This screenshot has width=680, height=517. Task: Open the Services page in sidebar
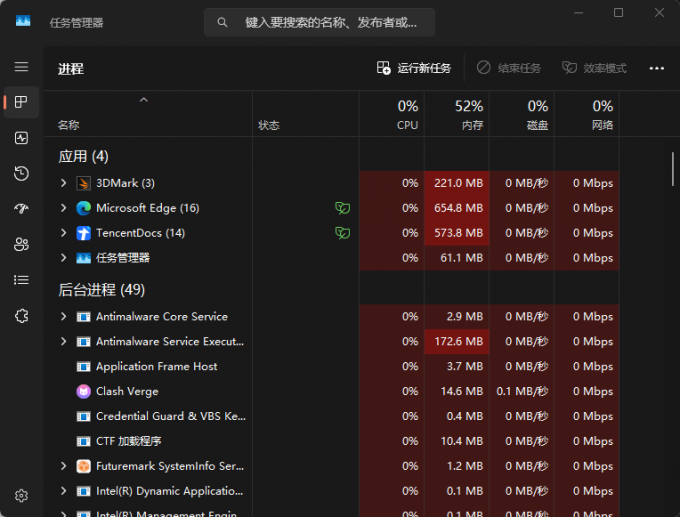pyautogui.click(x=21, y=316)
